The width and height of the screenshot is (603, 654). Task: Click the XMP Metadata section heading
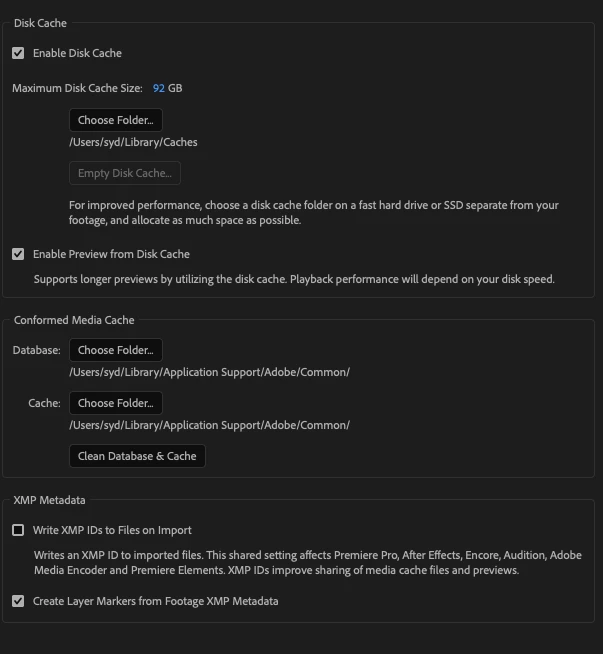pos(49,500)
